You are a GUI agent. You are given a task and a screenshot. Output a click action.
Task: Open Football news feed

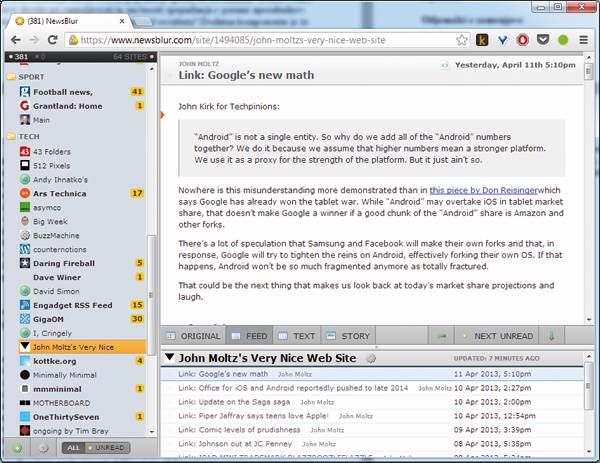(x=82, y=92)
